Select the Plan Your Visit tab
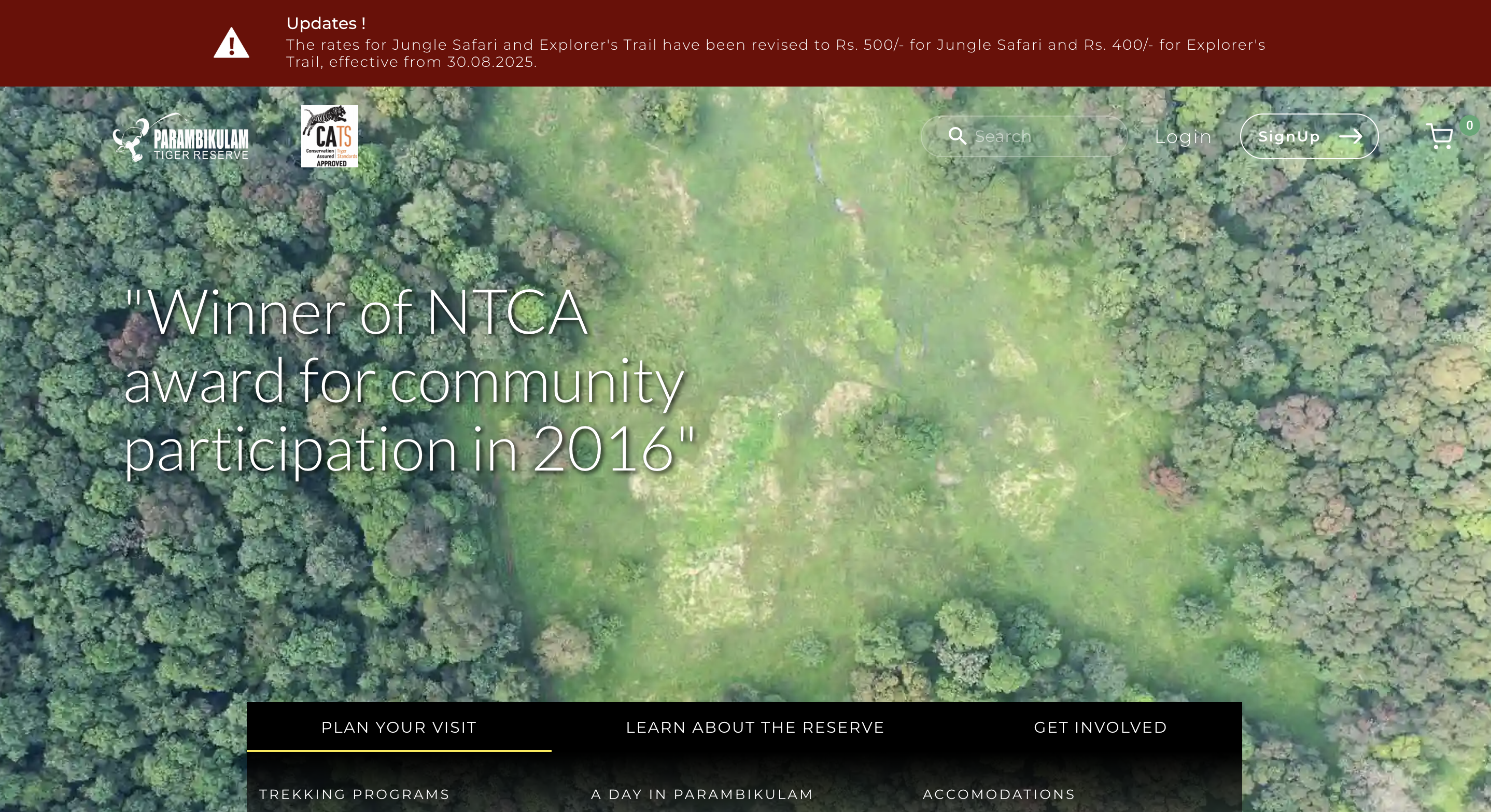Viewport: 1491px width, 812px height. 399,727
